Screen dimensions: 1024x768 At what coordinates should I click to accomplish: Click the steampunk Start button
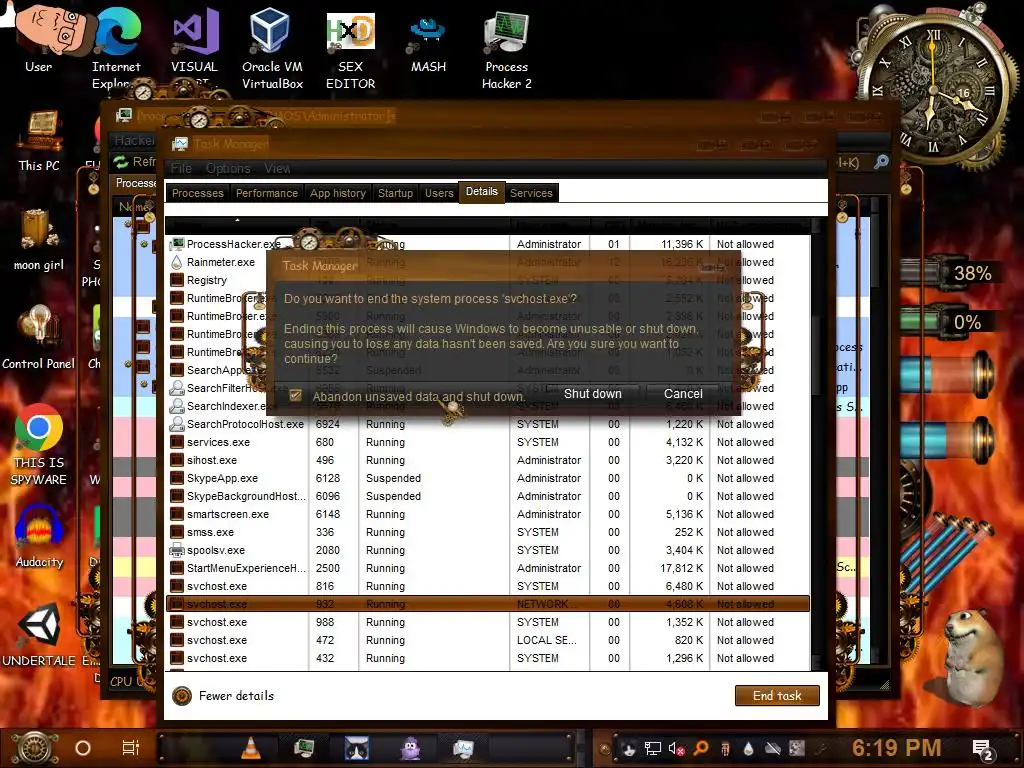pos(34,748)
